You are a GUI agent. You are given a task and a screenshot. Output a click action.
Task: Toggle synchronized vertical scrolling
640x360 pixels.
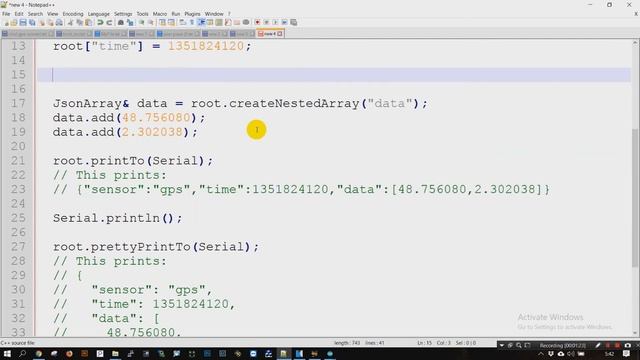click(162, 22)
